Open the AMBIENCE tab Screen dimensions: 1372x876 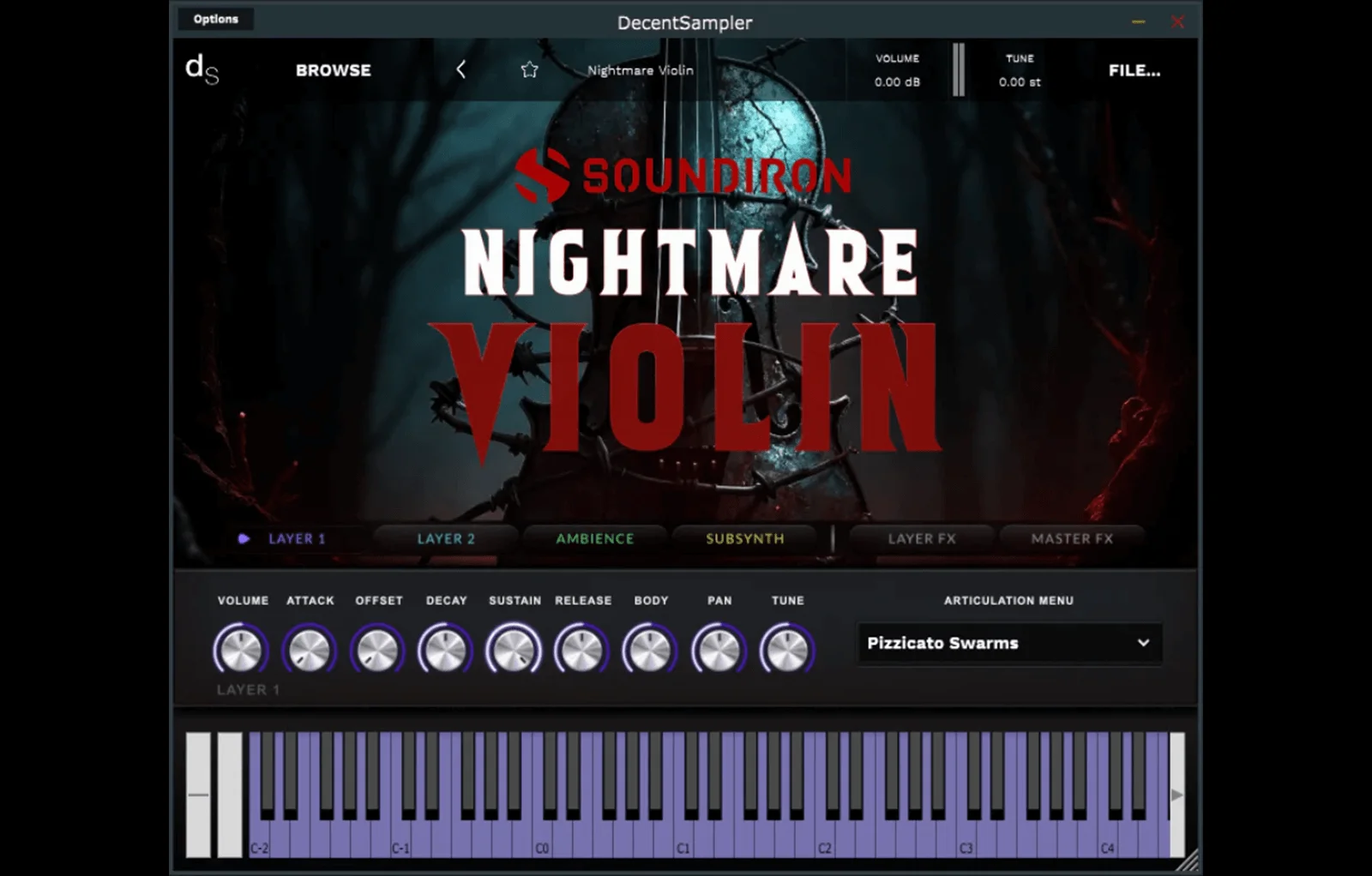(593, 538)
